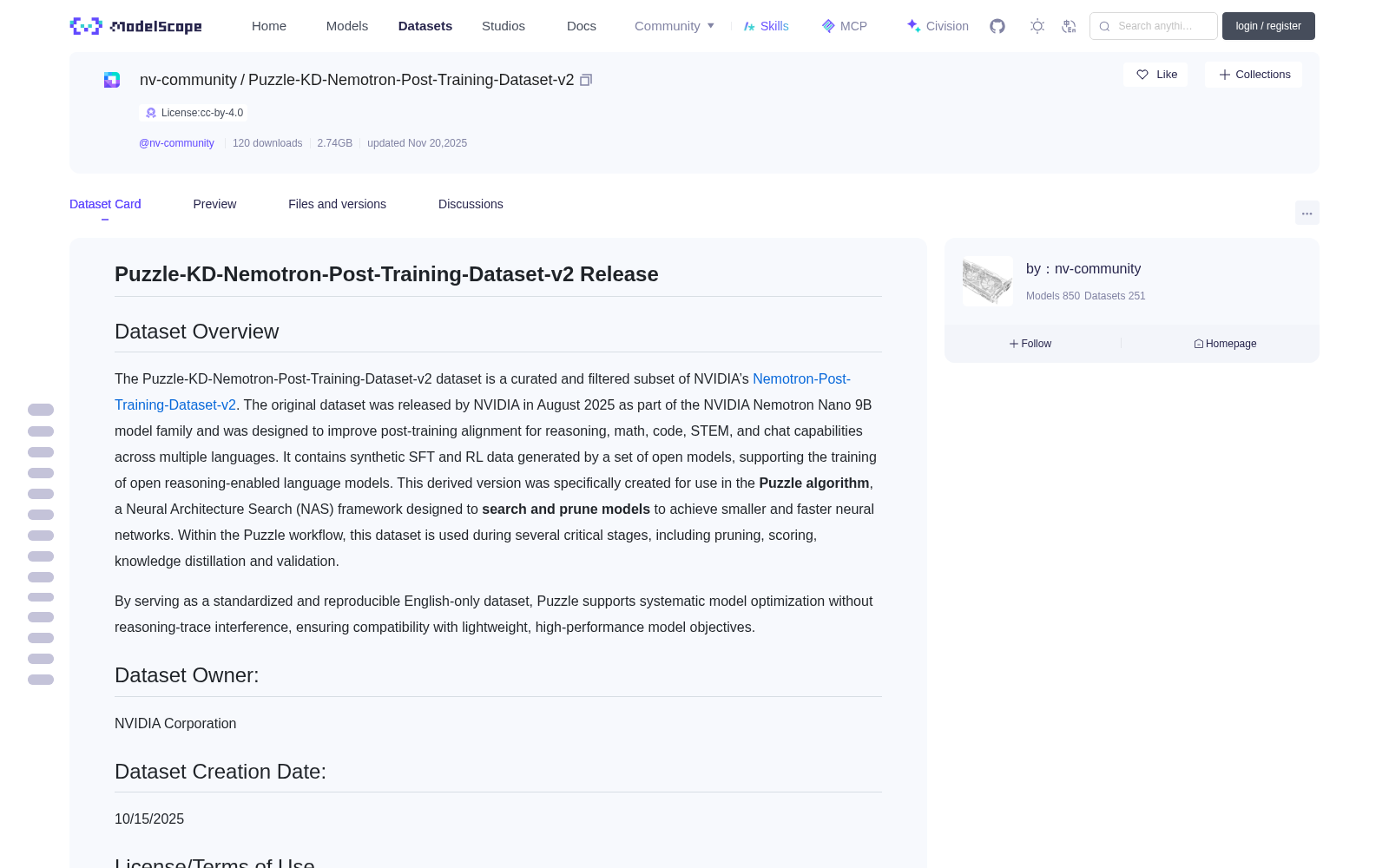The height and width of the screenshot is (868, 1389).
Task: Open the @nv-community profile link
Action: pyautogui.click(x=176, y=143)
